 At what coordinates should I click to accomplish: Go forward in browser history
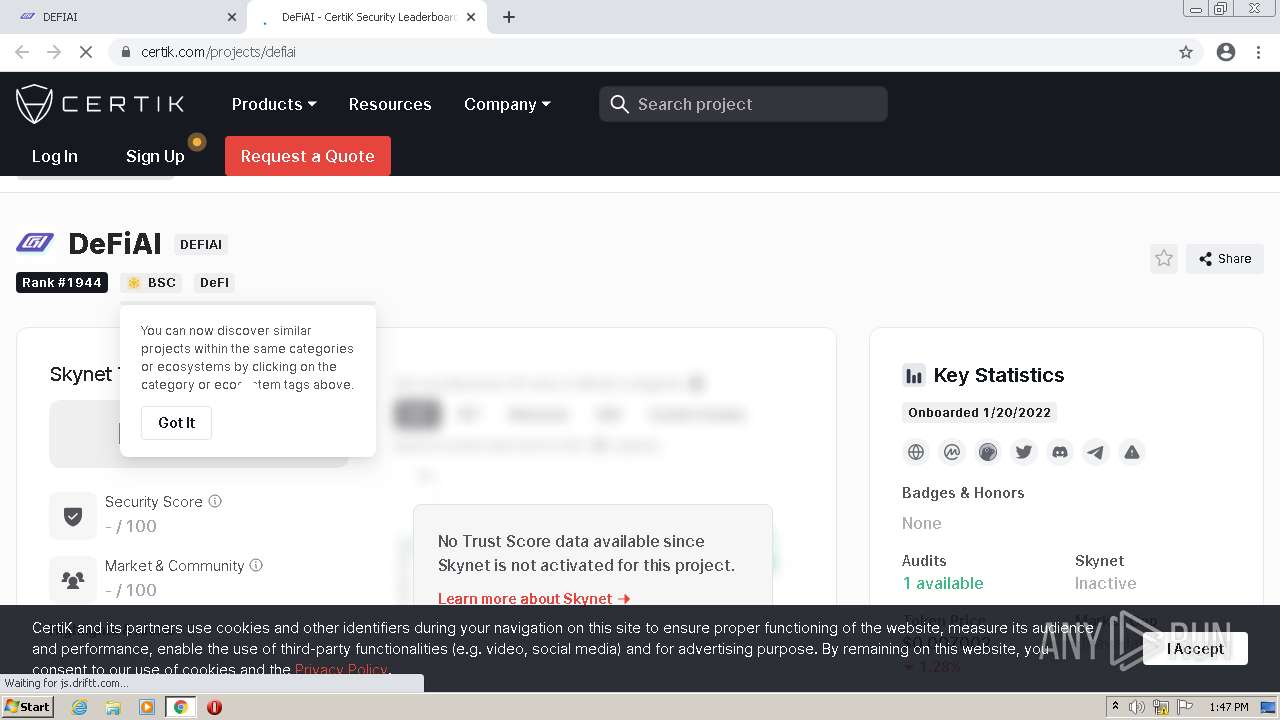54,52
